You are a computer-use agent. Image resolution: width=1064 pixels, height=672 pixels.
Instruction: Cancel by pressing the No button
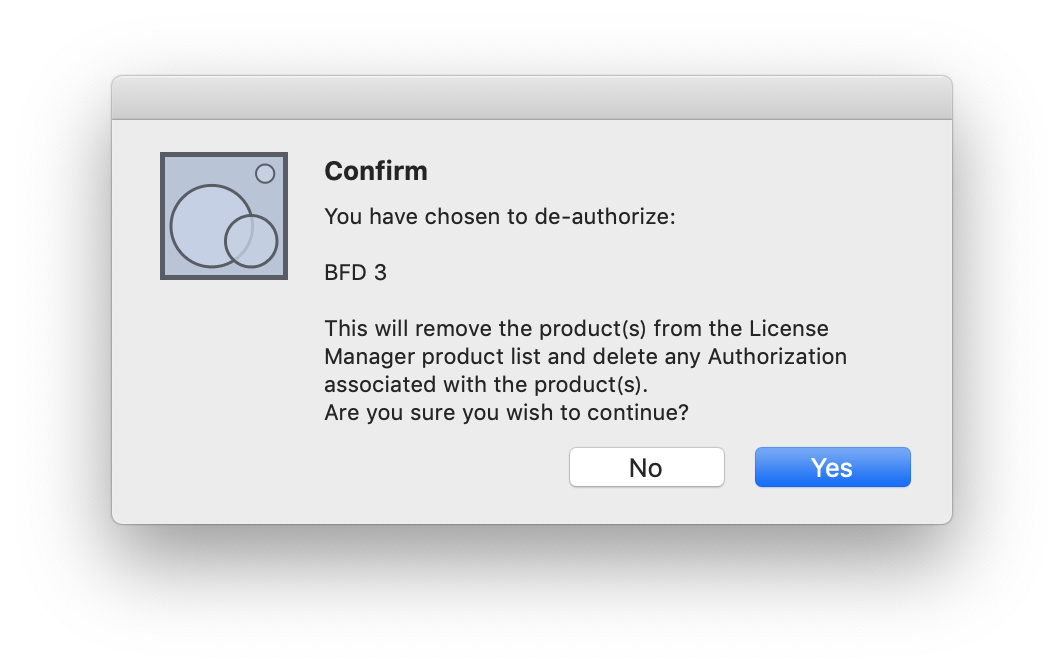coord(646,467)
